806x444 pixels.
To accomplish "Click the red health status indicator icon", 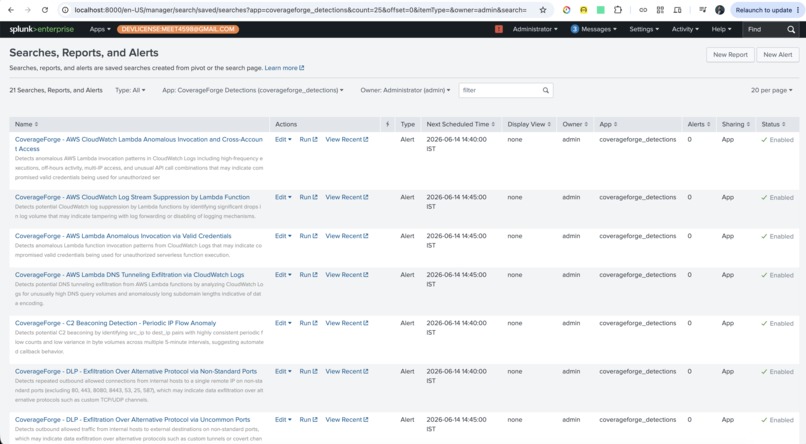I will pyautogui.click(x=499, y=29).
